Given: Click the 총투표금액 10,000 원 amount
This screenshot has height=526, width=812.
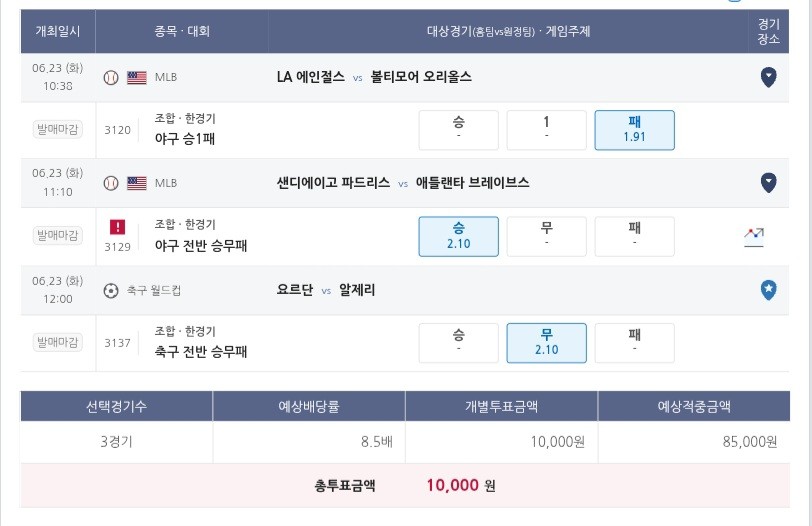Looking at the screenshot, I should (461, 485).
